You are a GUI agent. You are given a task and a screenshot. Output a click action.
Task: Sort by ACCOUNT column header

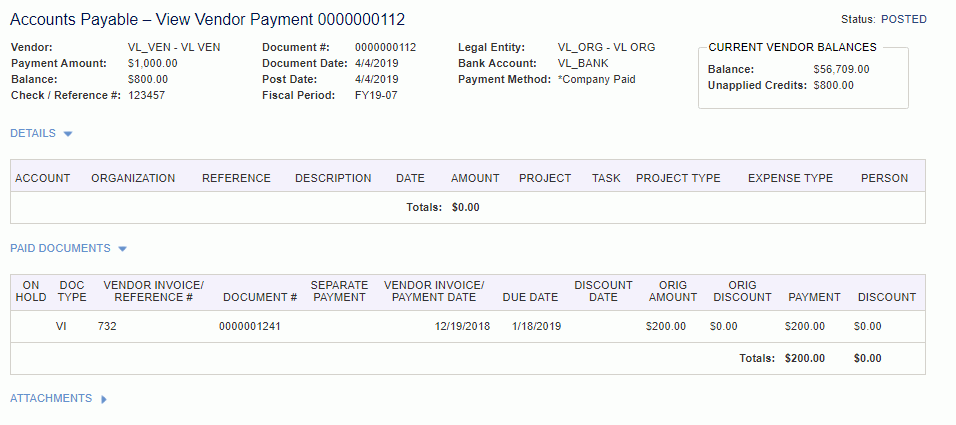click(x=43, y=178)
